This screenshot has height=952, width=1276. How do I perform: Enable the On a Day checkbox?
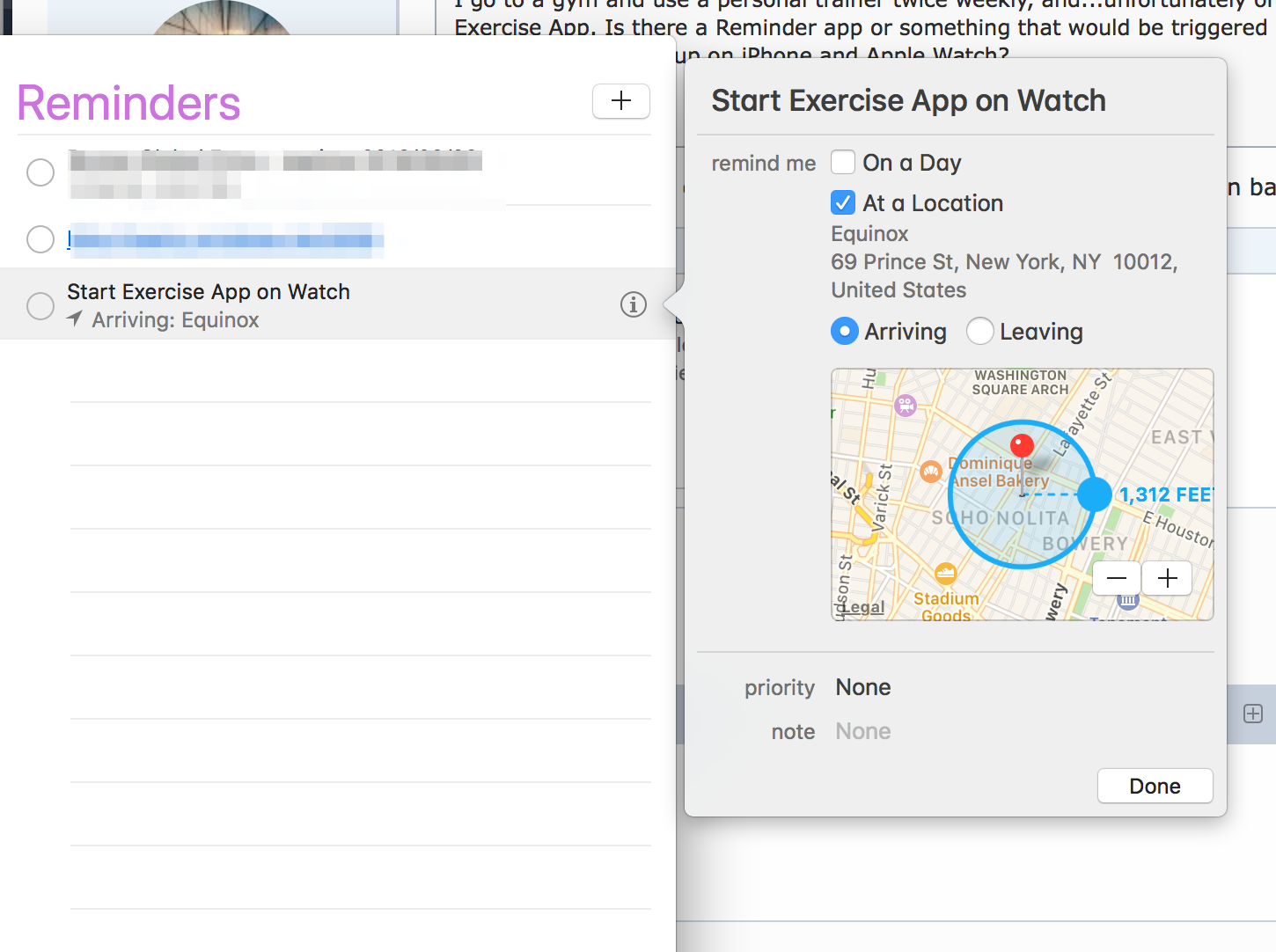pos(843,162)
